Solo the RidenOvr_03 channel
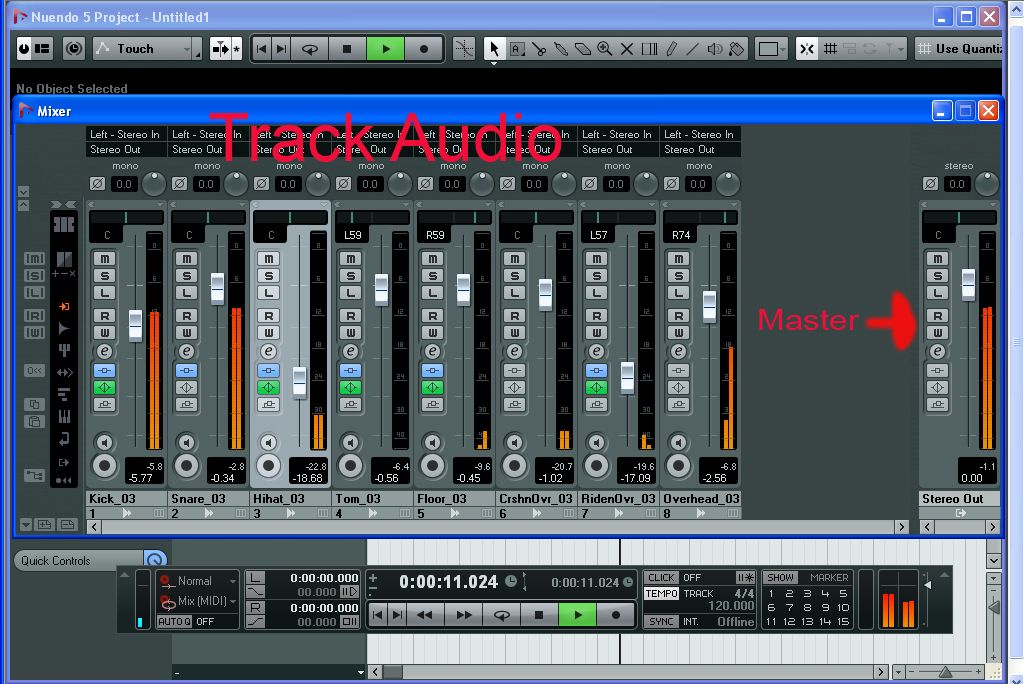The image size is (1024, 684). tap(596, 276)
